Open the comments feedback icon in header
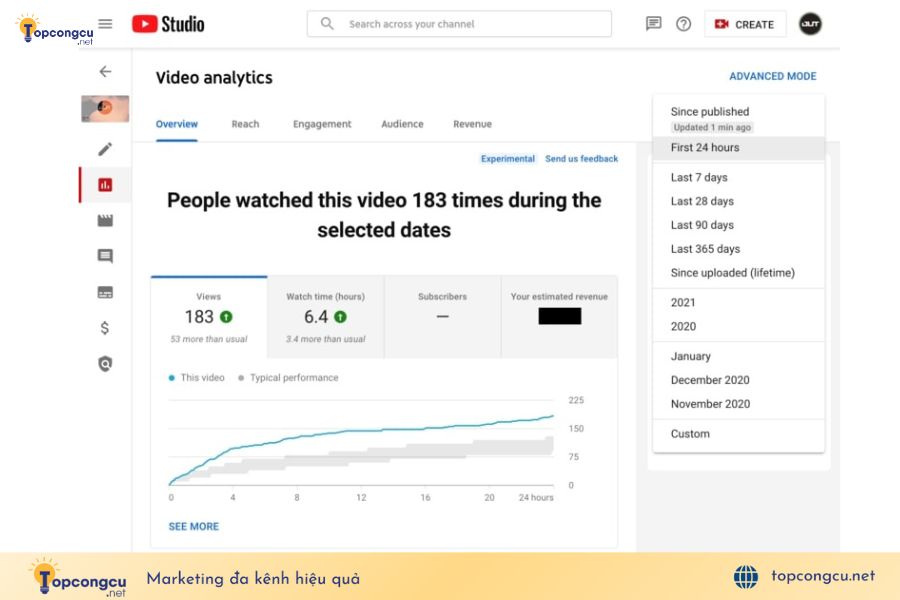 [x=653, y=24]
